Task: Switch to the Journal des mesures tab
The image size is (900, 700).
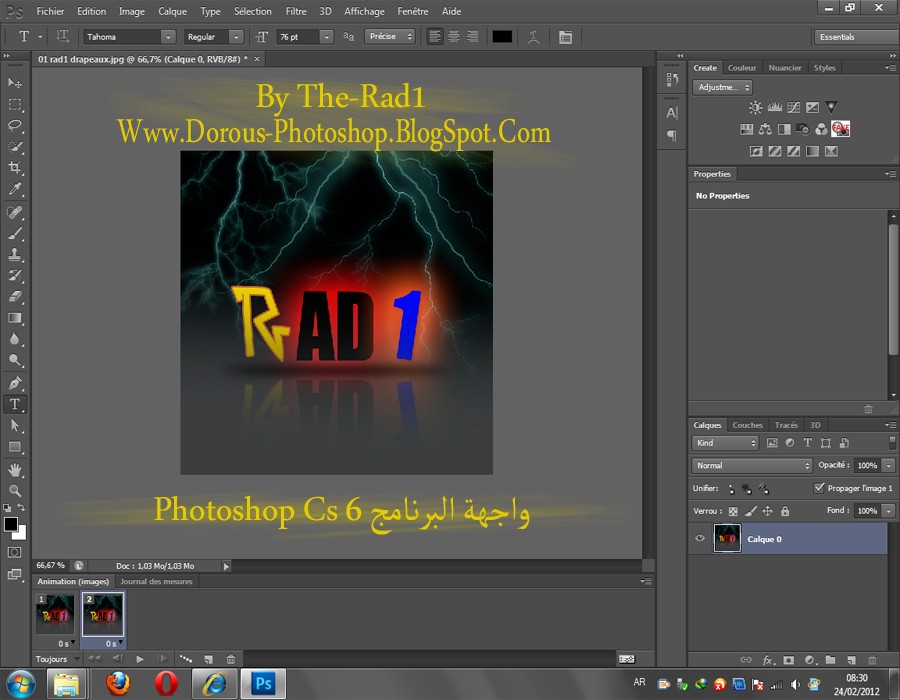Action: pos(156,581)
